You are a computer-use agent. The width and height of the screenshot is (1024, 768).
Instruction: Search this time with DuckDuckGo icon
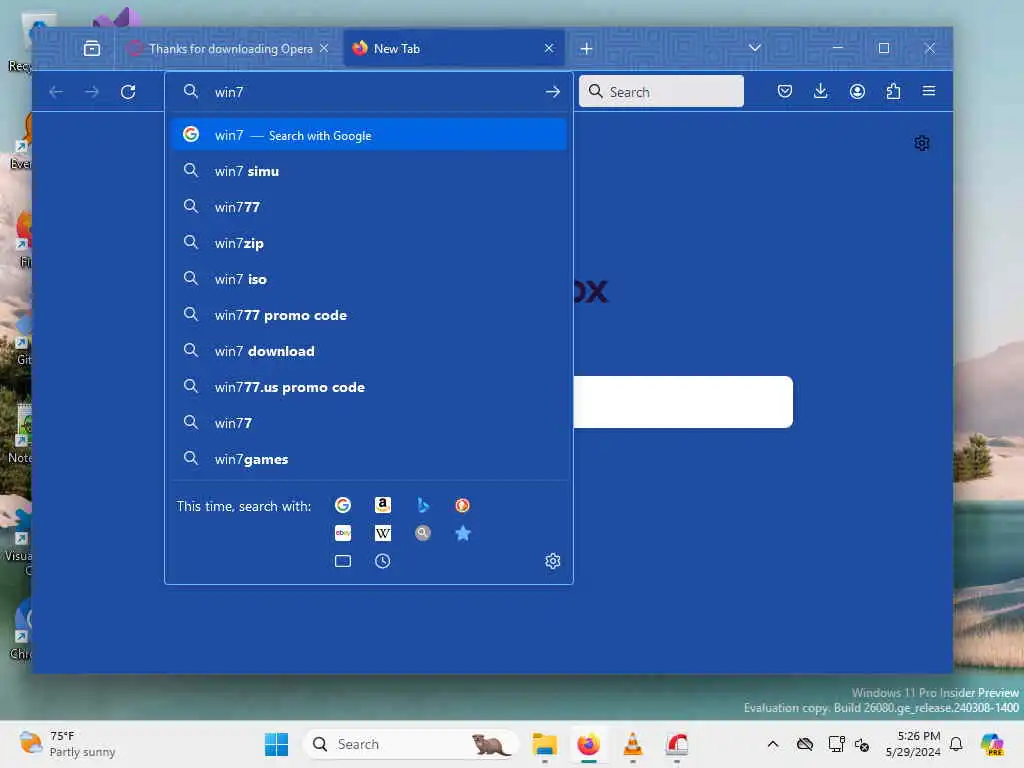[462, 505]
